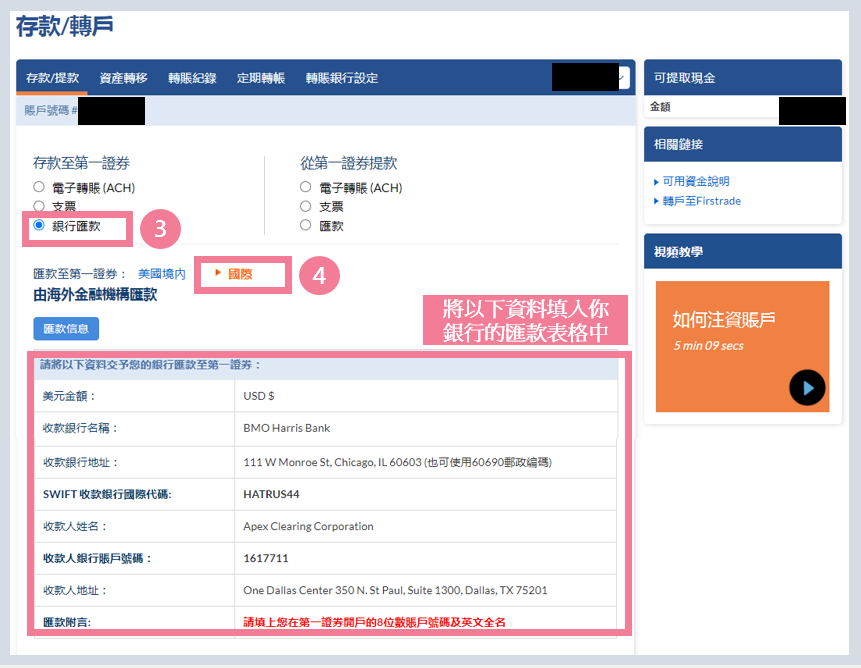The image size is (861, 668).
Task: Click the 收款人銀行賬戶號碼 label
Action: (97, 558)
